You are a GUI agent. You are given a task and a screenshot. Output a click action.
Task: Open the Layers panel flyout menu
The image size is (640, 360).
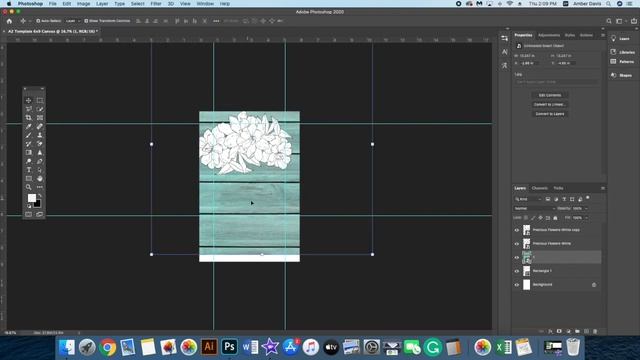(603, 188)
